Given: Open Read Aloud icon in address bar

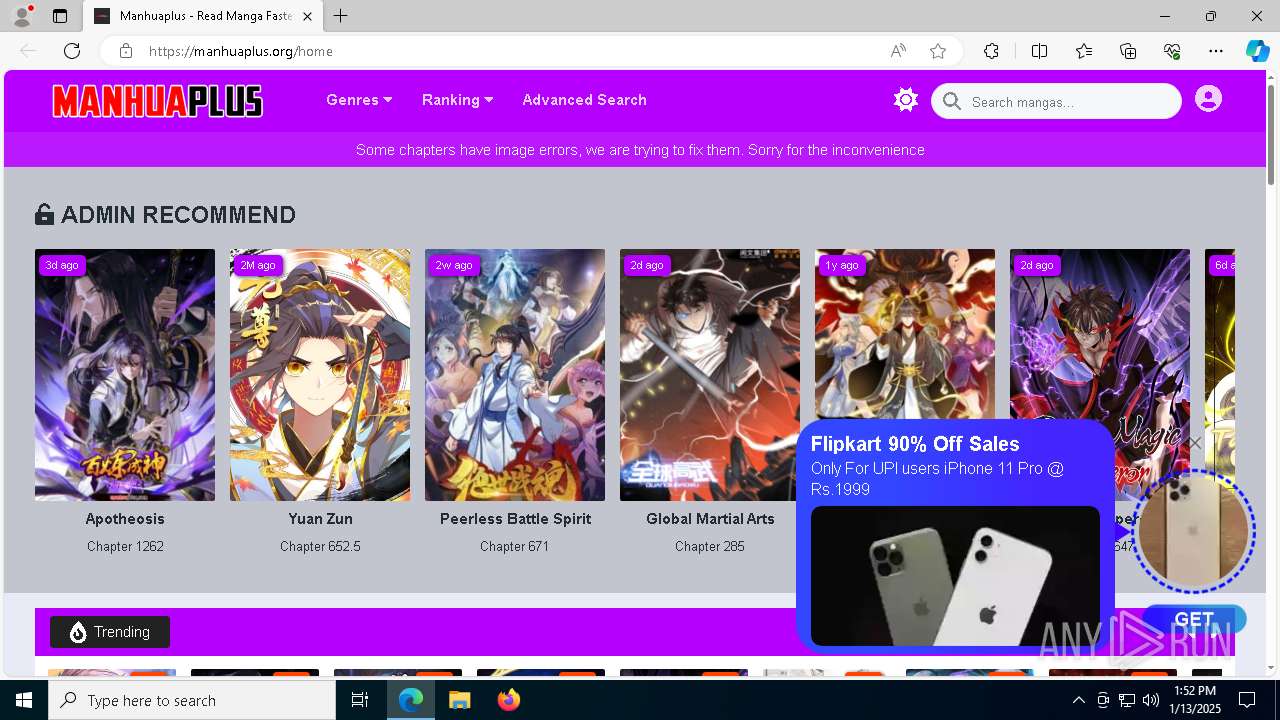Looking at the screenshot, I should pyautogui.click(x=898, y=51).
